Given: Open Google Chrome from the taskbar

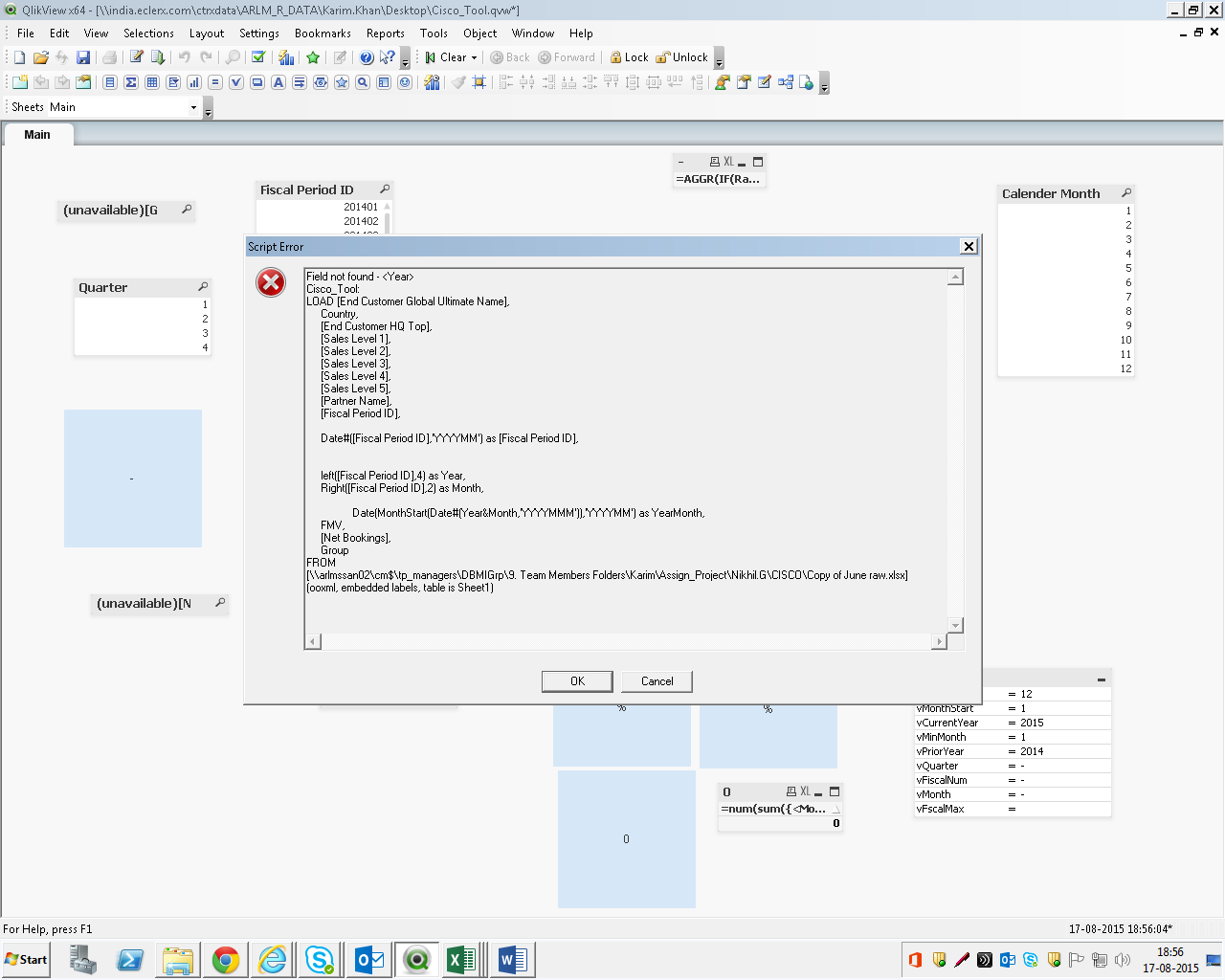Looking at the screenshot, I should 226,960.
